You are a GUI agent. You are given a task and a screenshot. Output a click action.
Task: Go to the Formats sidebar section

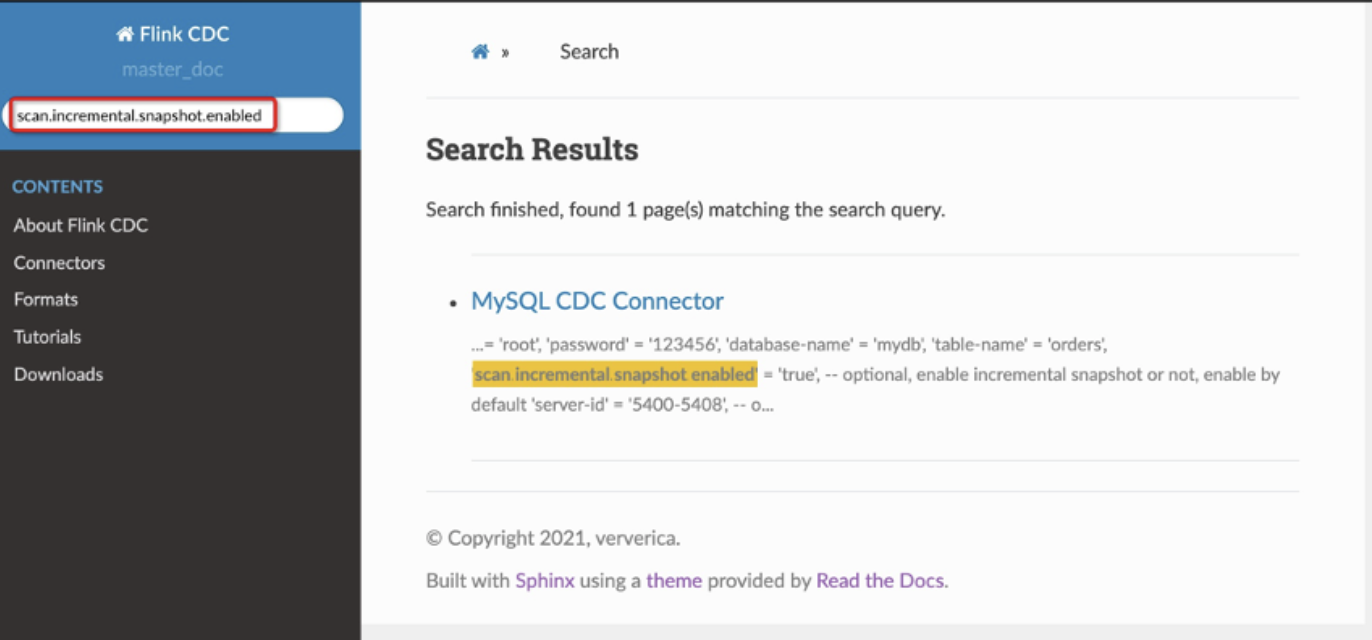(x=46, y=299)
